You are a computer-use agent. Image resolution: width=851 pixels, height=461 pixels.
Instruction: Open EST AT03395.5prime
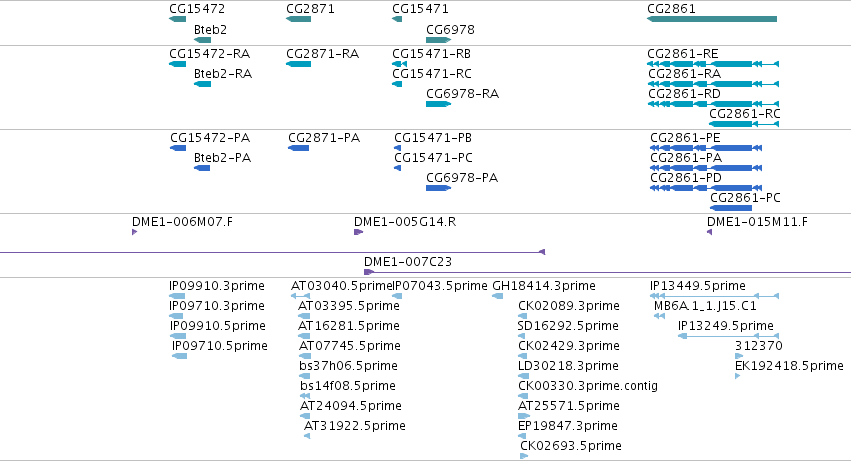pyautogui.click(x=349, y=306)
